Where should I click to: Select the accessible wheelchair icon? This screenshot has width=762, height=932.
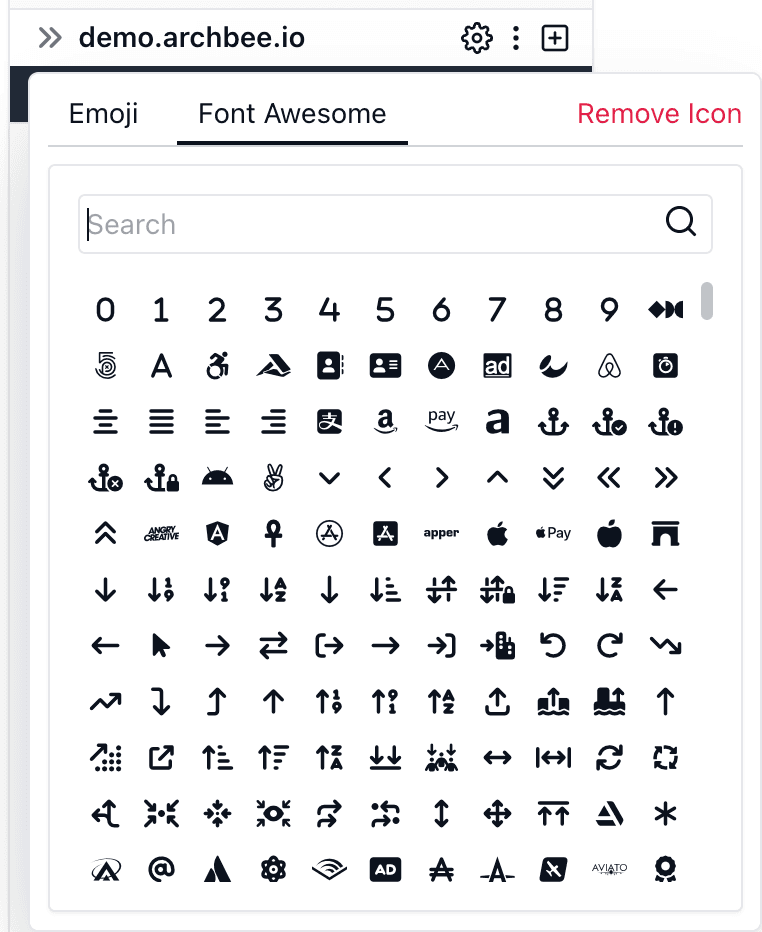tap(218, 366)
